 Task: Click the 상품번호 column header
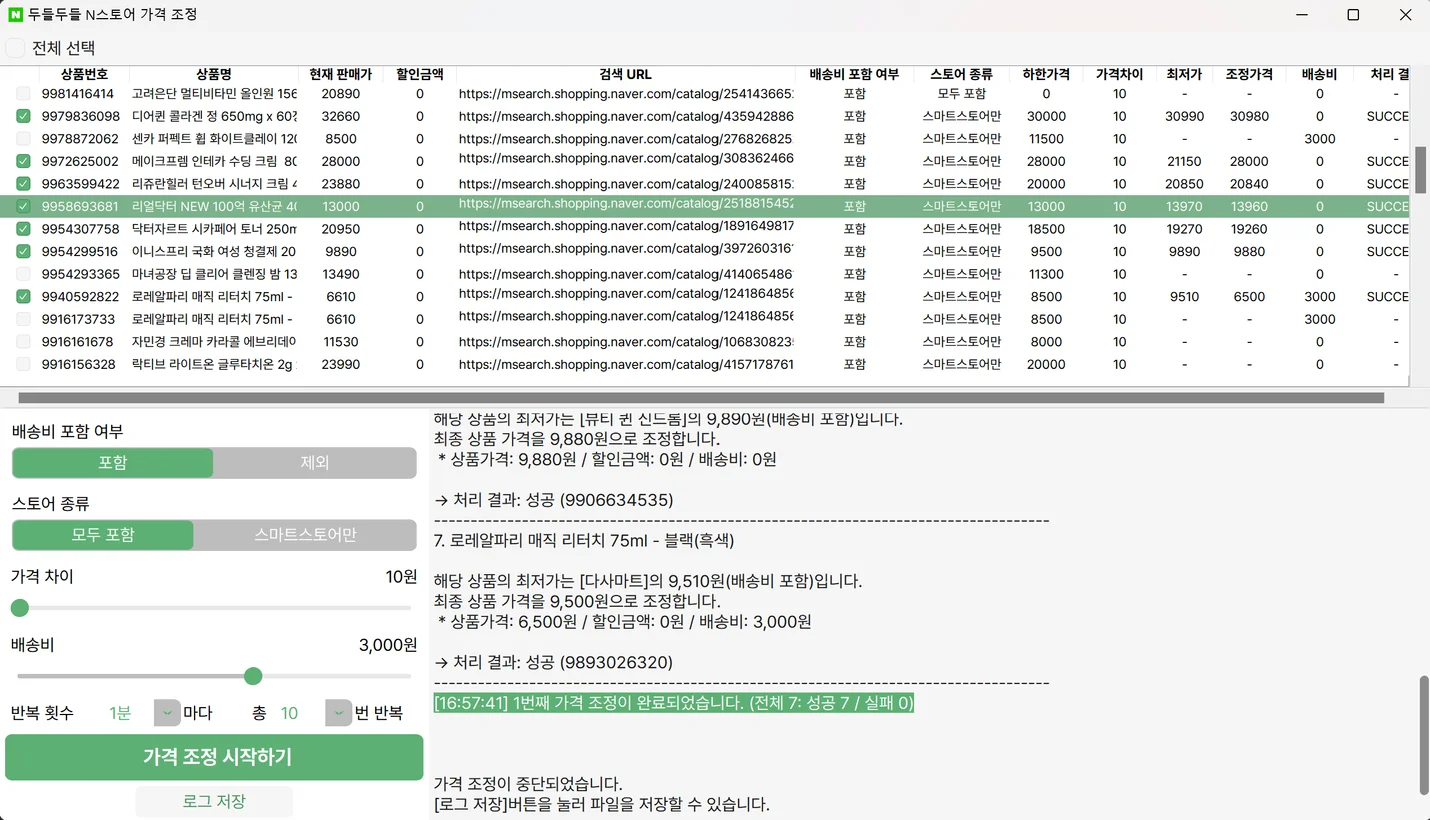pos(84,74)
